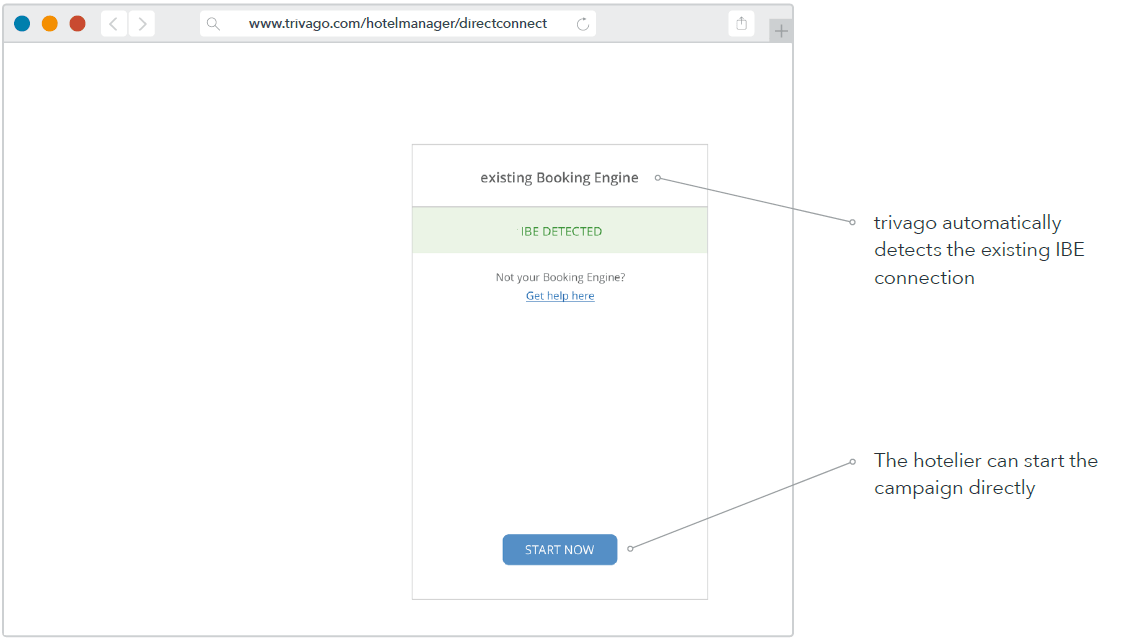
Task: Click the search magnifier in address bar
Action: (213, 24)
